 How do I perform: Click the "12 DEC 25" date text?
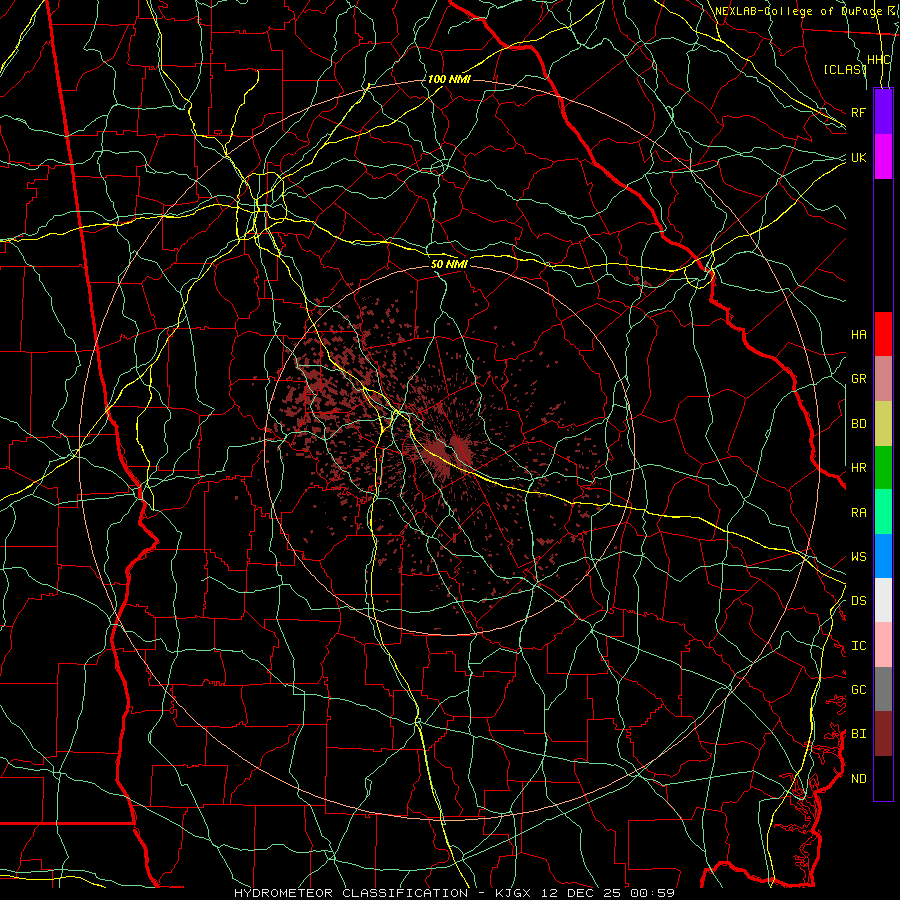(x=580, y=893)
